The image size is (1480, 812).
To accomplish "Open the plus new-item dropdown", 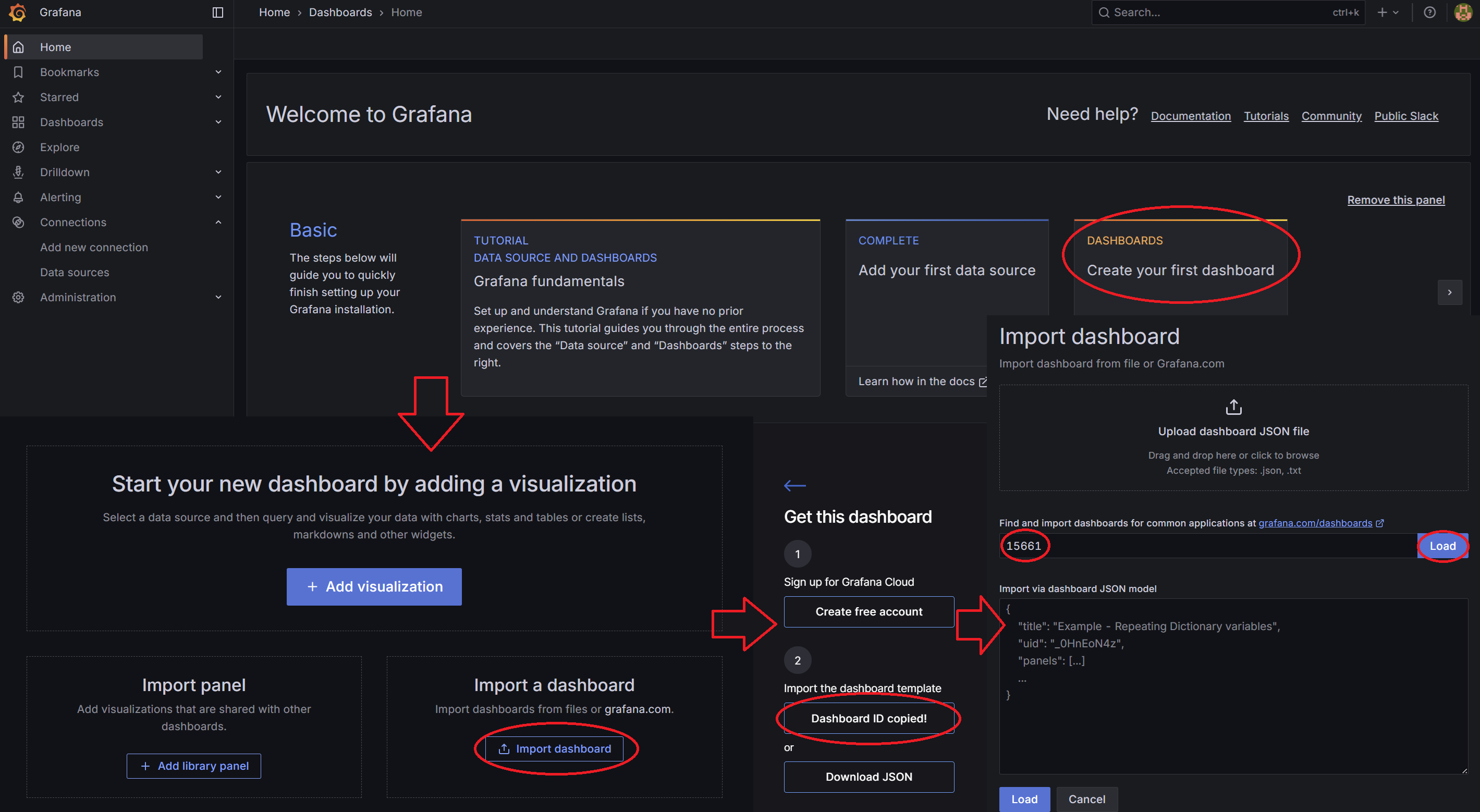I will click(x=1388, y=12).
